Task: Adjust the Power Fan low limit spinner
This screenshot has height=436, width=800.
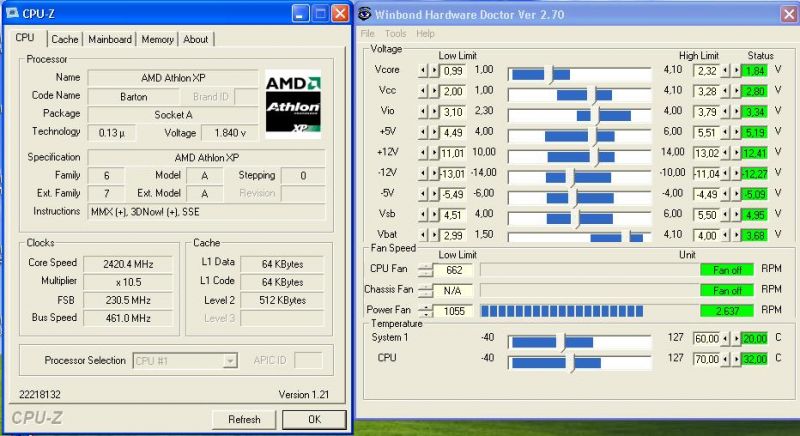Action: point(425,311)
